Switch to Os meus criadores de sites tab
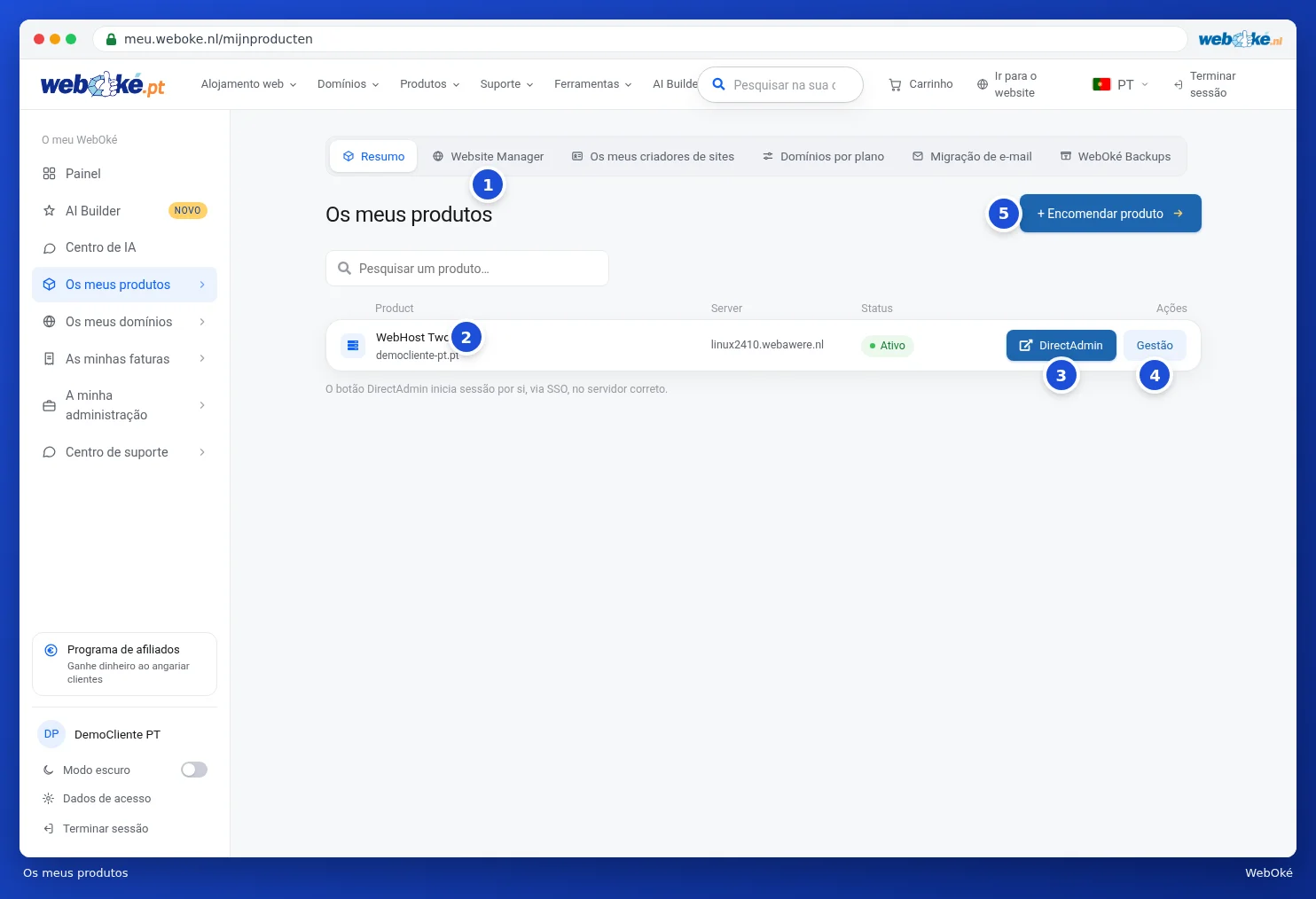The width and height of the screenshot is (1316, 899). (653, 156)
